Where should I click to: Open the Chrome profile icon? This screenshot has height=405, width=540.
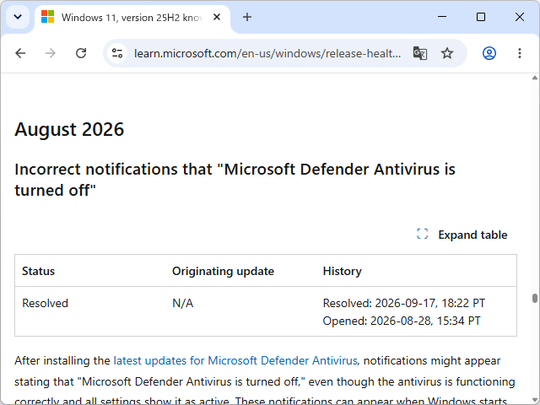click(x=489, y=53)
